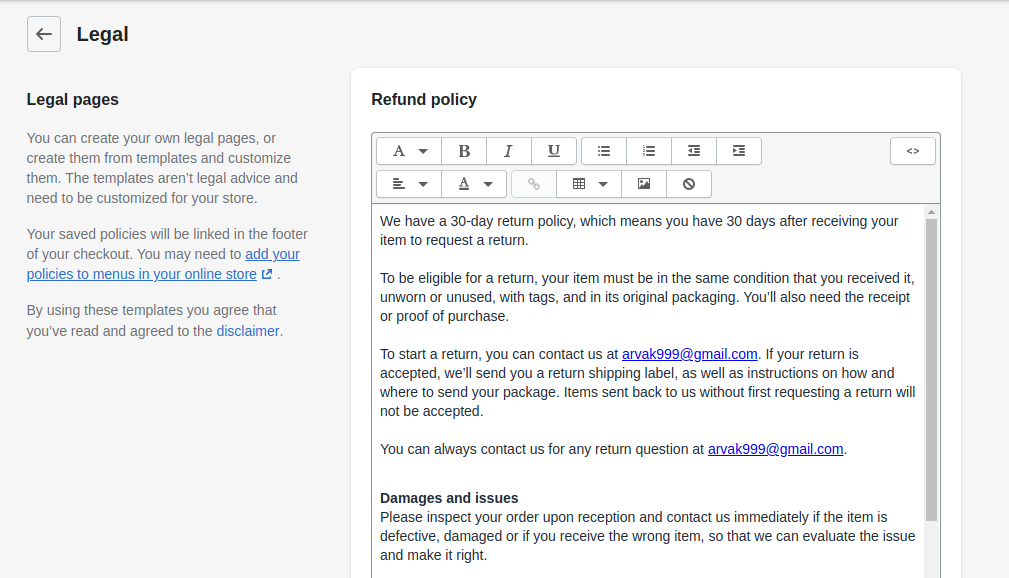Open the text color picker dropdown

(474, 184)
